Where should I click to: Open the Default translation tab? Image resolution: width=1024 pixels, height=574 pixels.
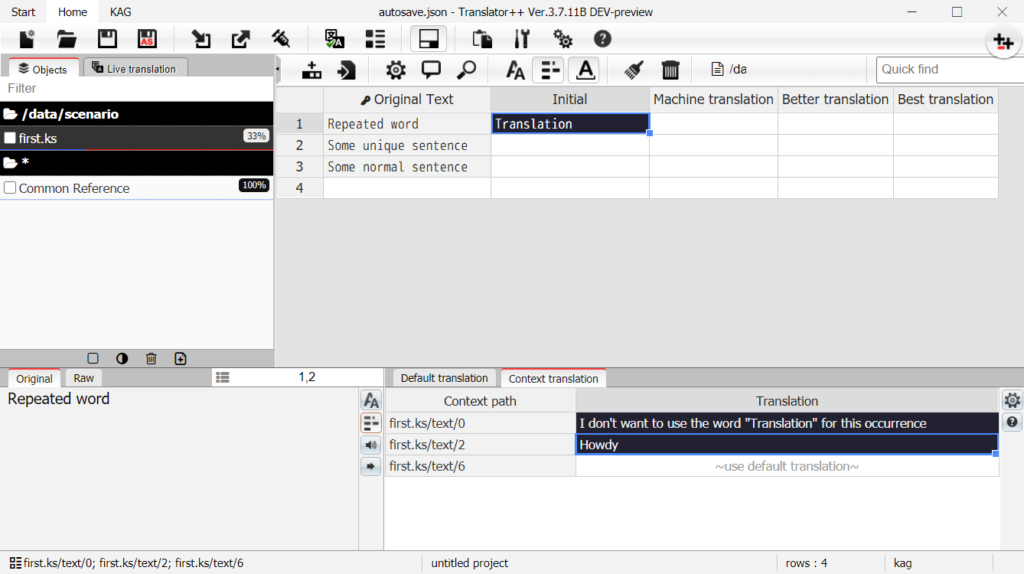(444, 378)
